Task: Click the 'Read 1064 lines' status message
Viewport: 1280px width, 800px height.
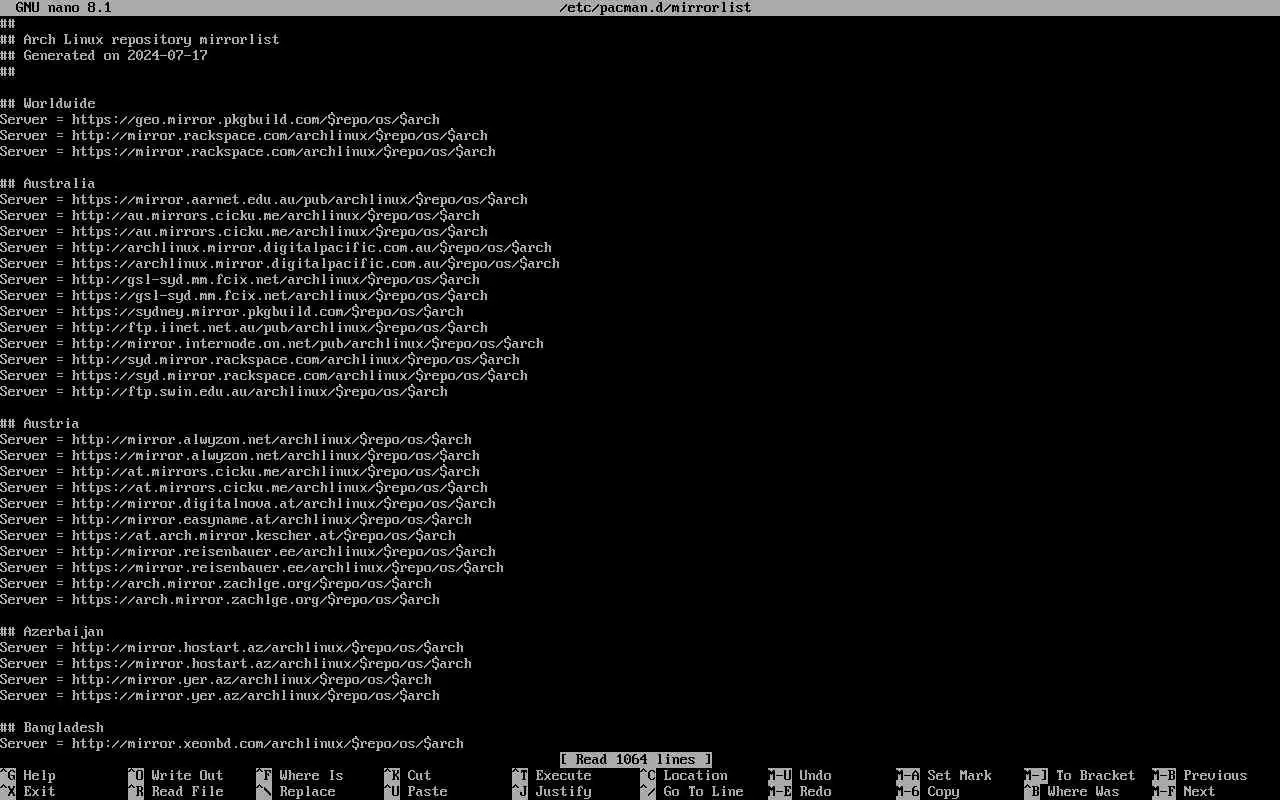Action: point(636,759)
